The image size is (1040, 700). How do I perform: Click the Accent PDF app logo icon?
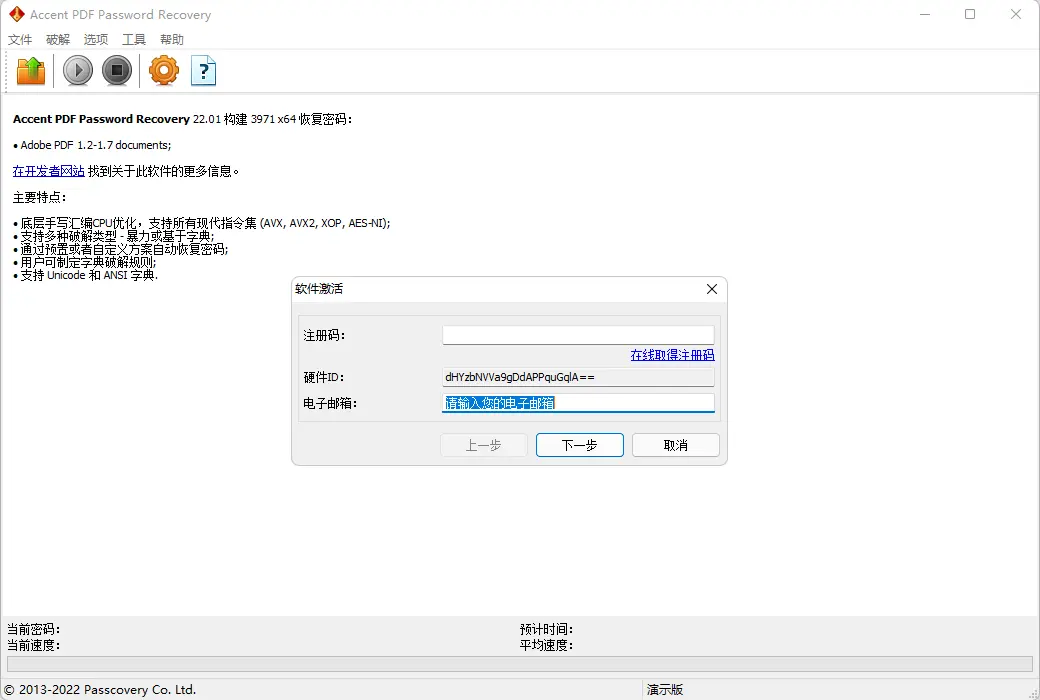[x=16, y=14]
